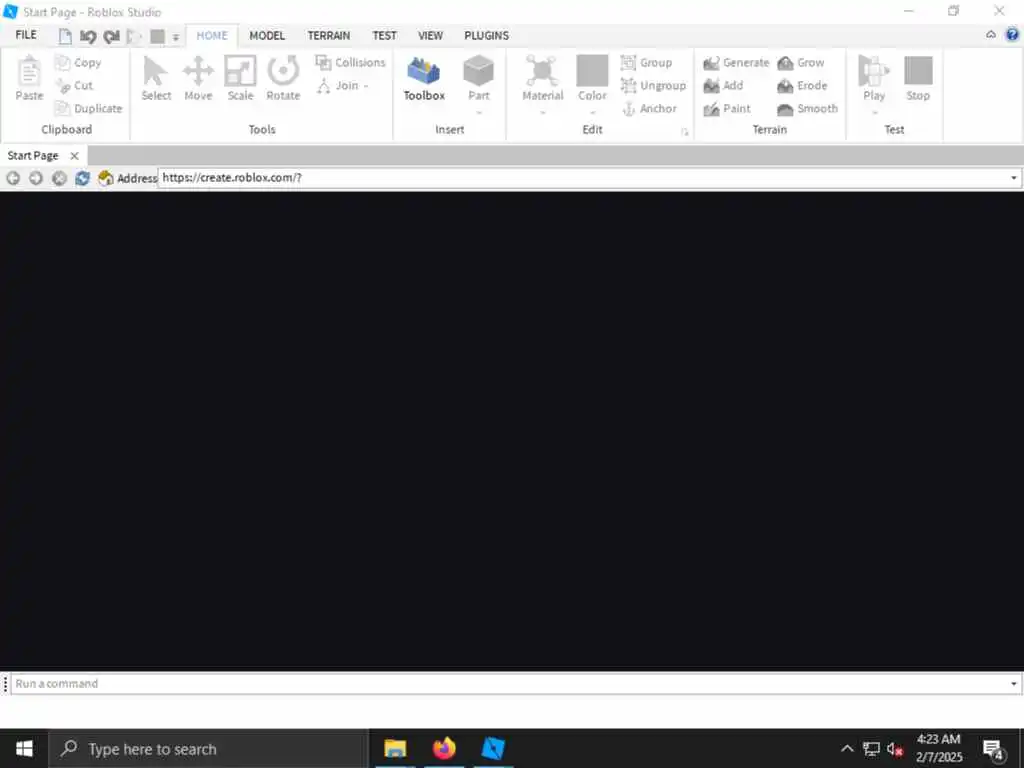This screenshot has width=1024, height=768.
Task: Switch to the VIEW ribbon tab
Action: [x=430, y=36]
